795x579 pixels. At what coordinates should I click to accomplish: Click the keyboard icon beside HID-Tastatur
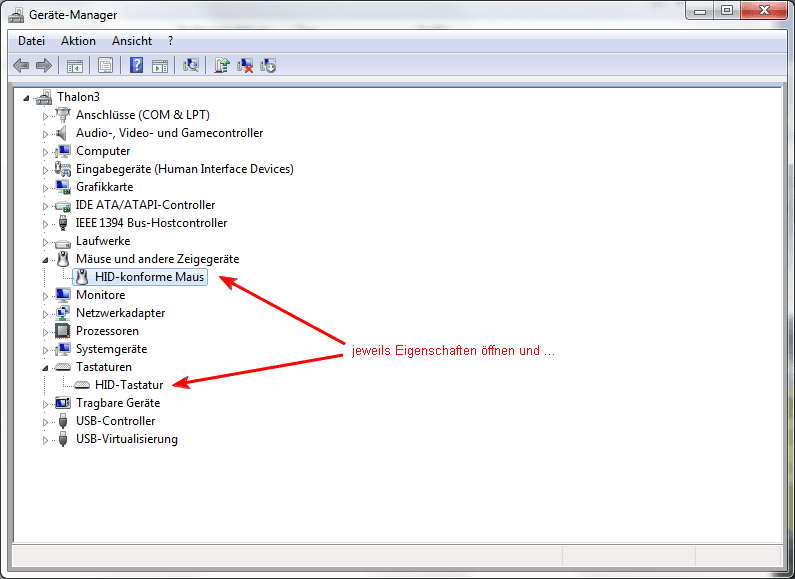click(82, 385)
